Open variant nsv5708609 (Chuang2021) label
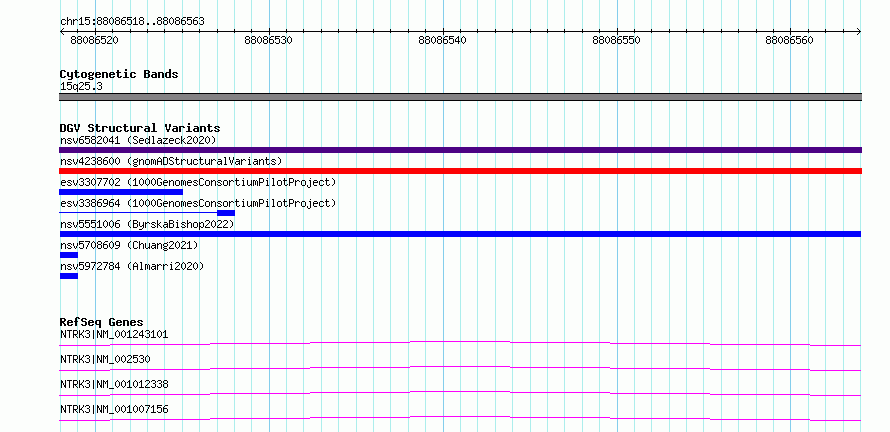The height and width of the screenshot is (432, 890). point(129,245)
